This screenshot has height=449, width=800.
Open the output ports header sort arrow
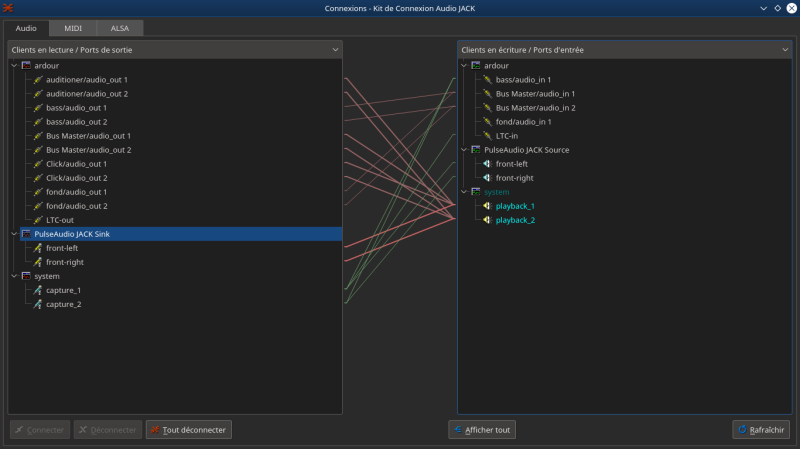(335, 49)
